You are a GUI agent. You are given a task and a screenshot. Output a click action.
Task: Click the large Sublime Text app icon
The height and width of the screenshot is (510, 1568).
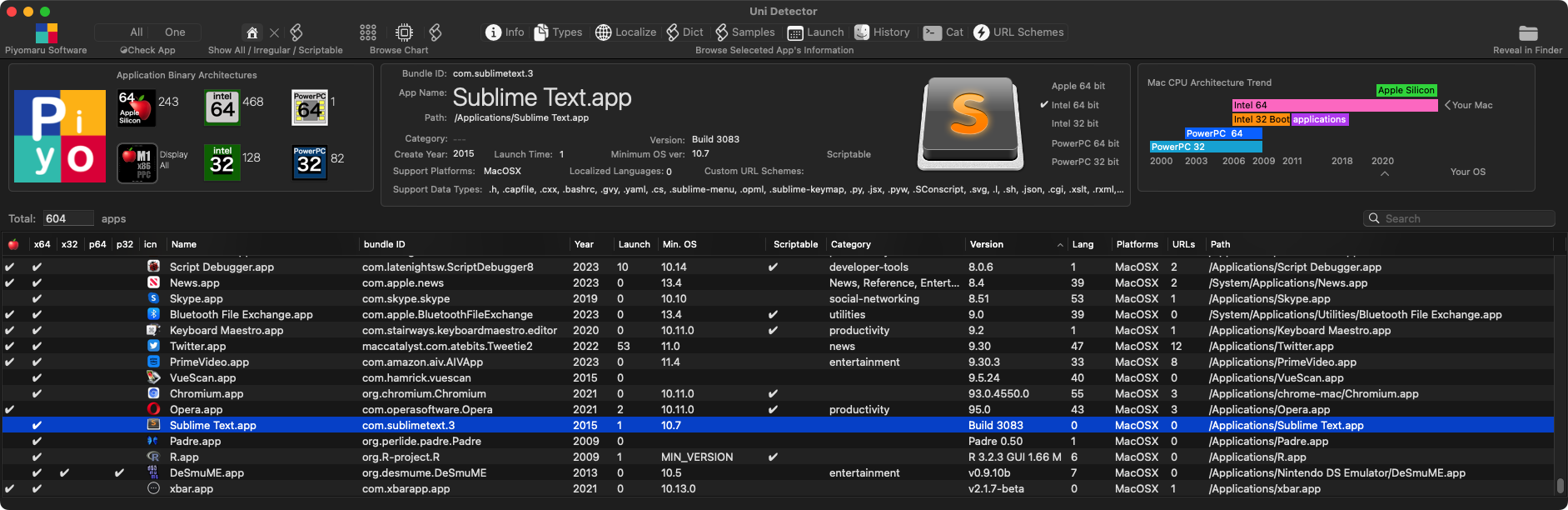point(969,123)
